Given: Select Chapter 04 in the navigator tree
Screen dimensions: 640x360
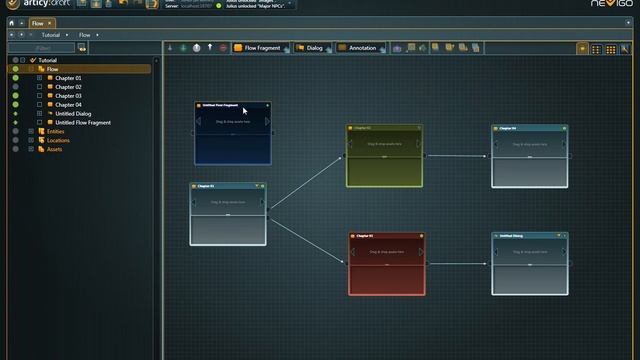Looking at the screenshot, I should pyautogui.click(x=68, y=105).
